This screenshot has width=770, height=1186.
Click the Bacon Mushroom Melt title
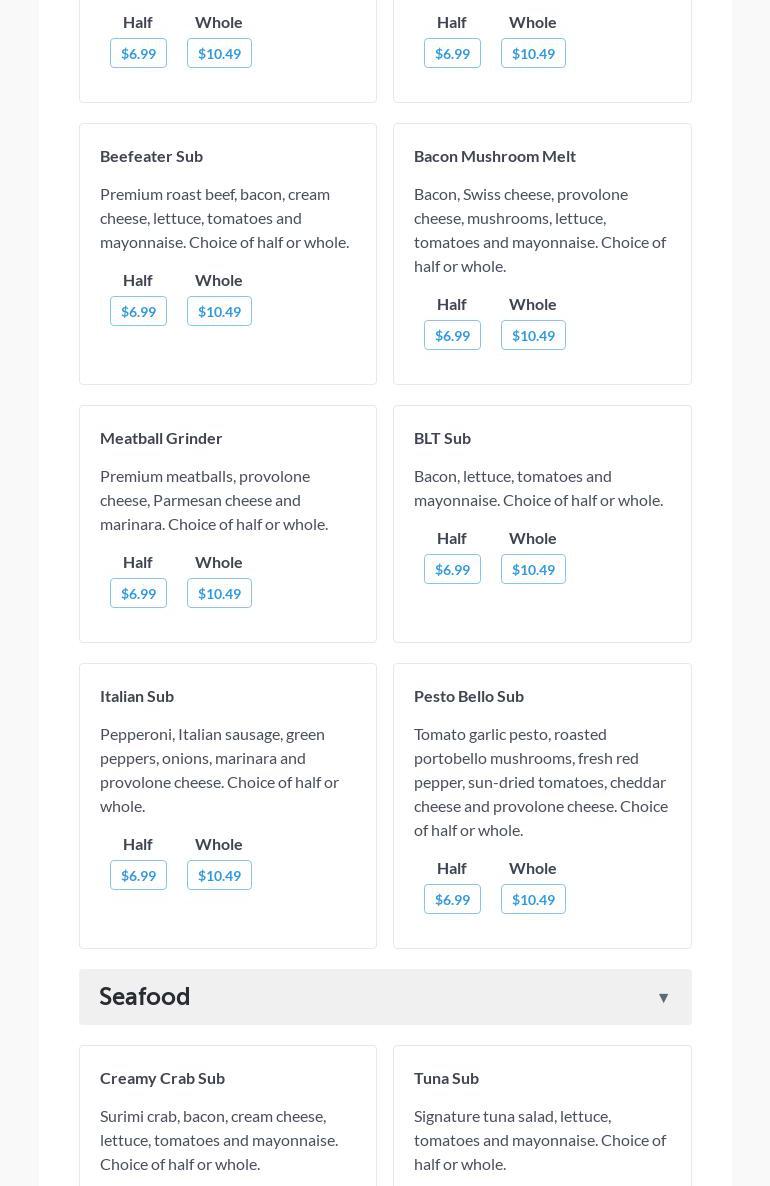(x=495, y=156)
